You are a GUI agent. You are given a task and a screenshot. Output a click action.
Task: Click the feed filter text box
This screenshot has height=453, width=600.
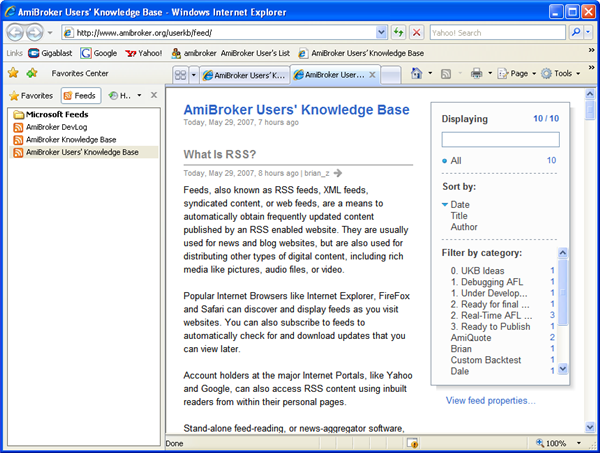point(500,139)
